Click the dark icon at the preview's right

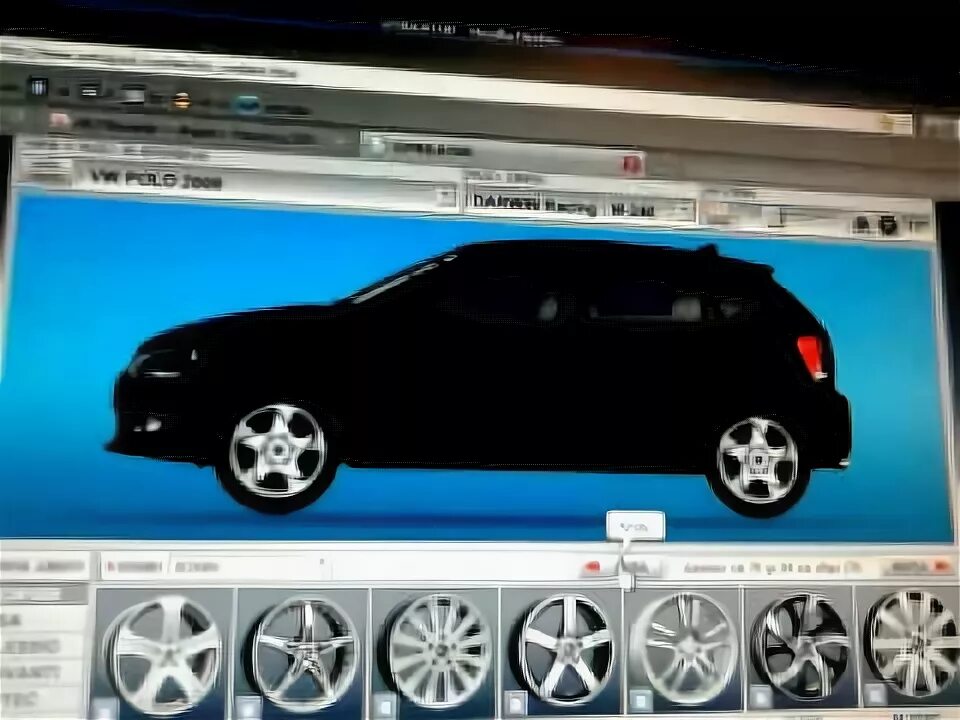point(887,225)
